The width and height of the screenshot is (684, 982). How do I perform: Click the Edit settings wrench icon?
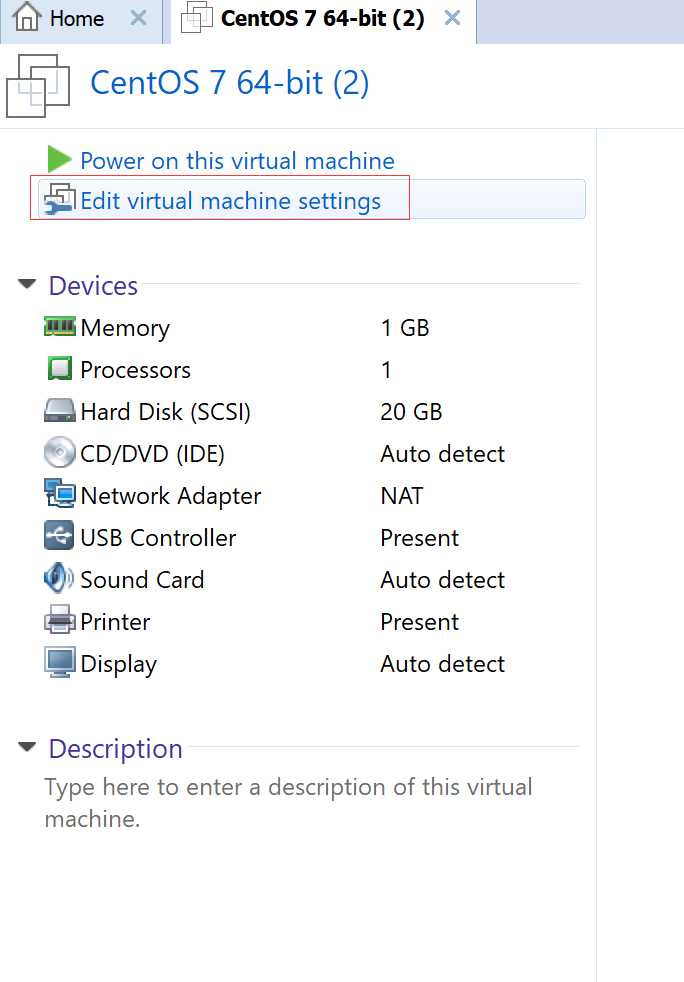[x=60, y=199]
